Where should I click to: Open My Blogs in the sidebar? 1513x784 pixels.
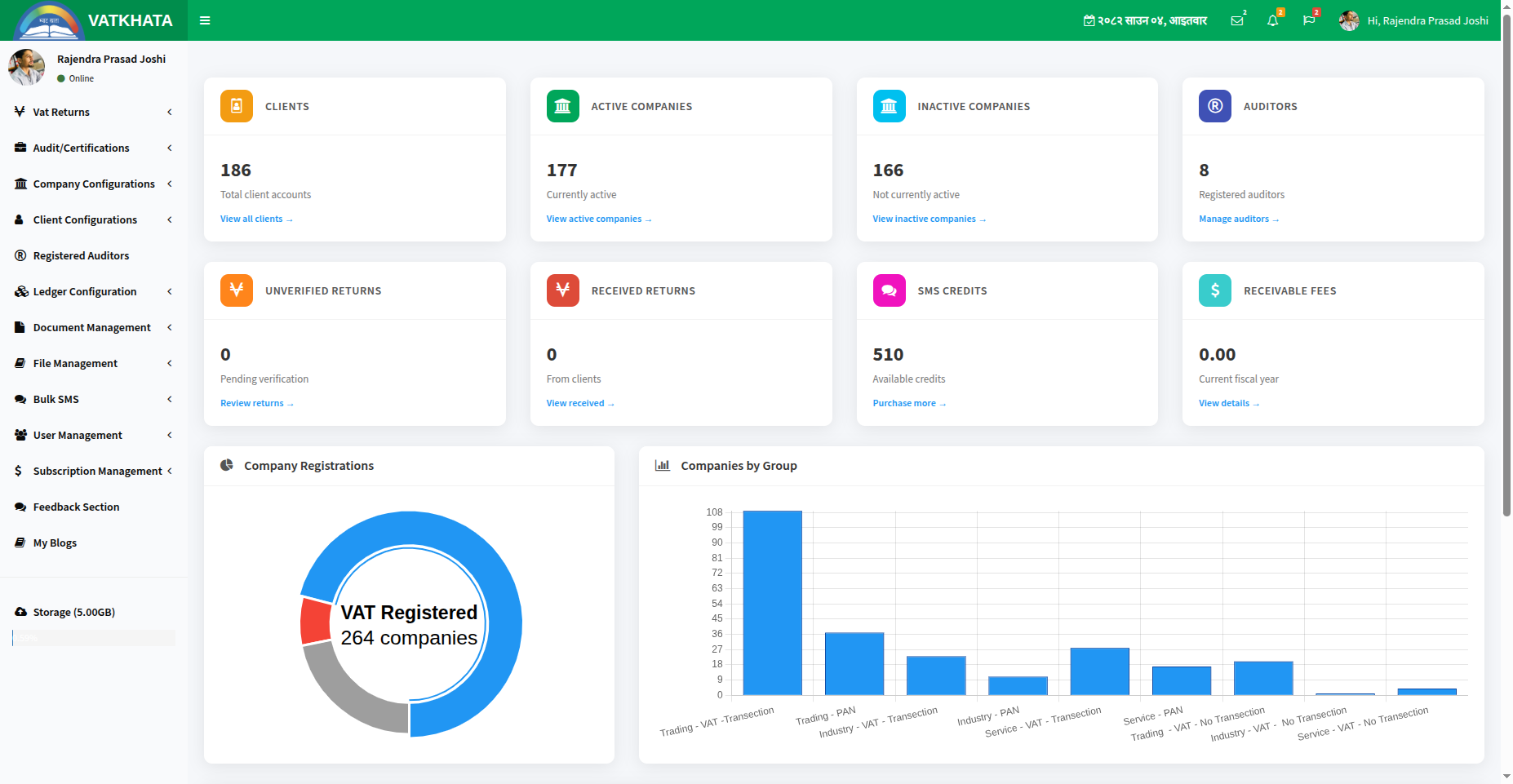coord(55,543)
